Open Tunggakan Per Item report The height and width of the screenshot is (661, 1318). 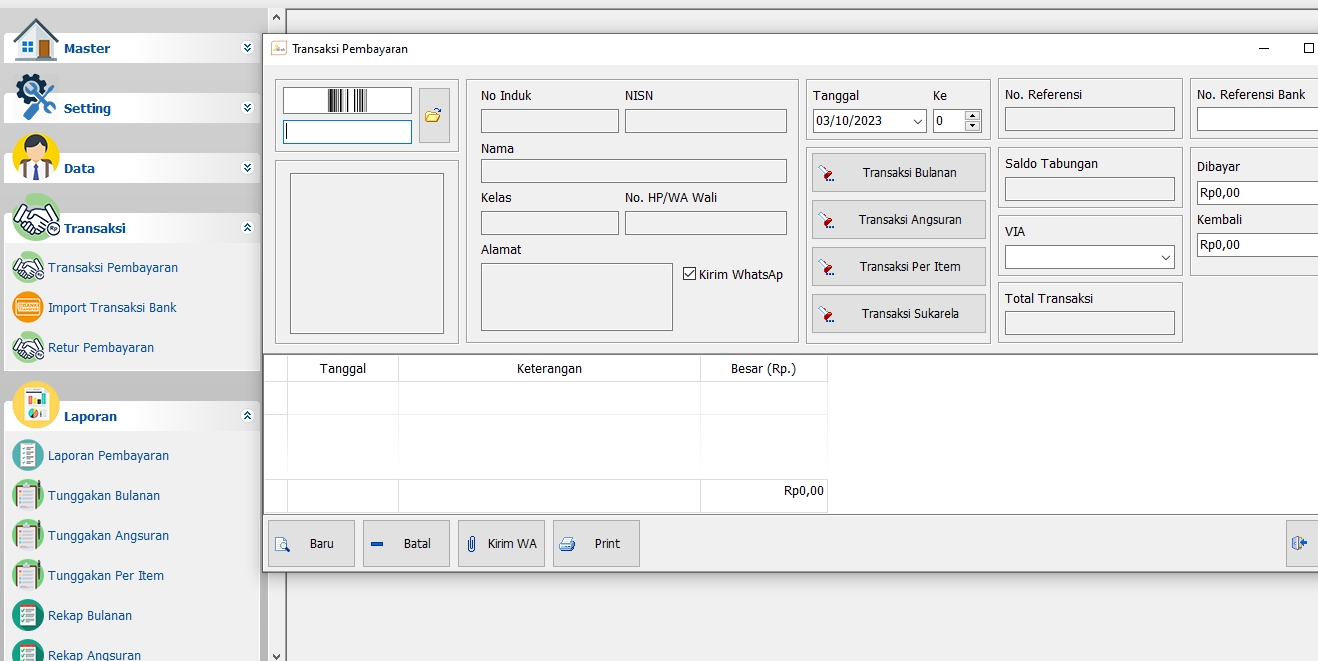coord(105,576)
